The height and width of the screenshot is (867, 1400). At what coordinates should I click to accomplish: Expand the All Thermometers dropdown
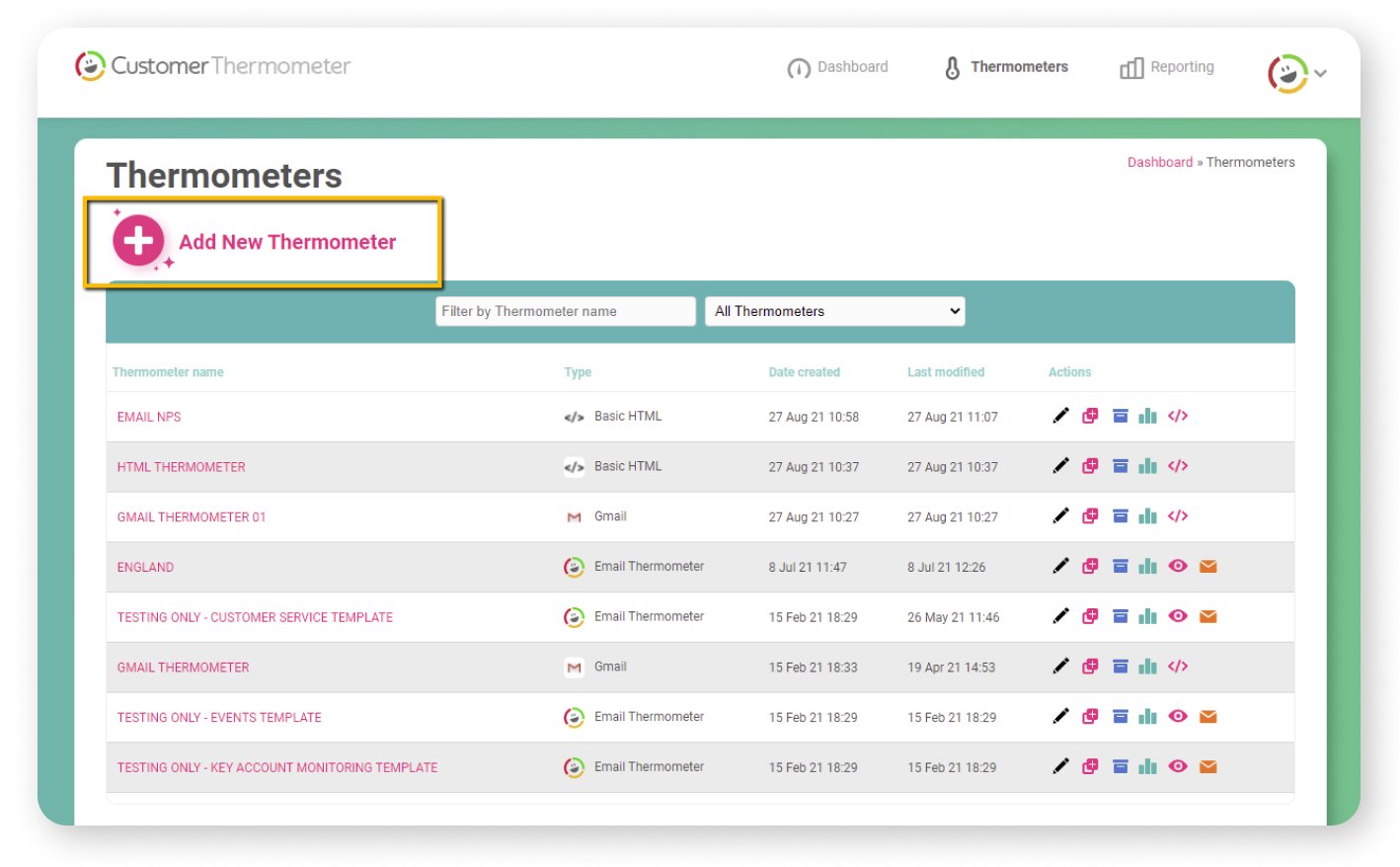834,311
